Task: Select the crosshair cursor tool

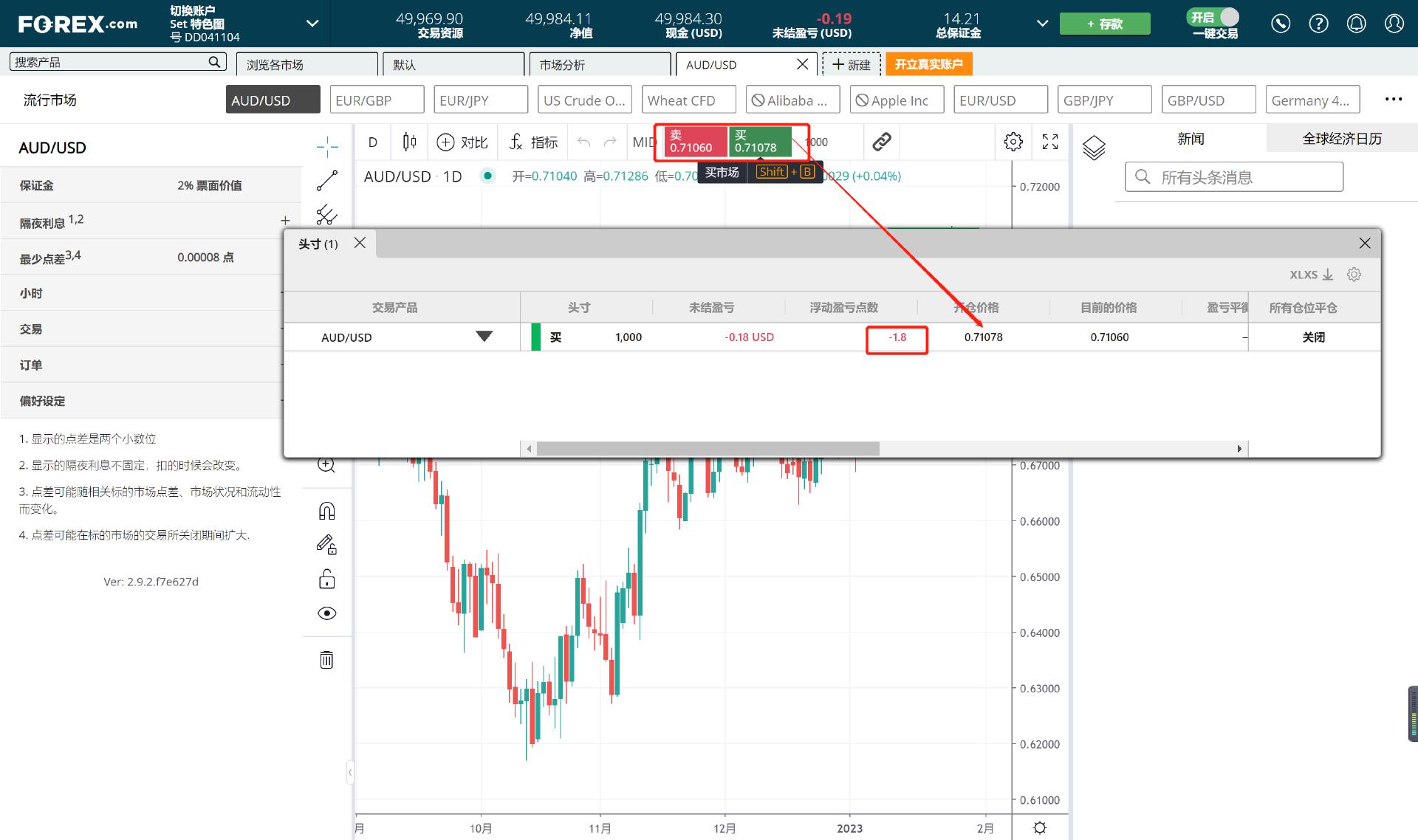Action: [327, 148]
